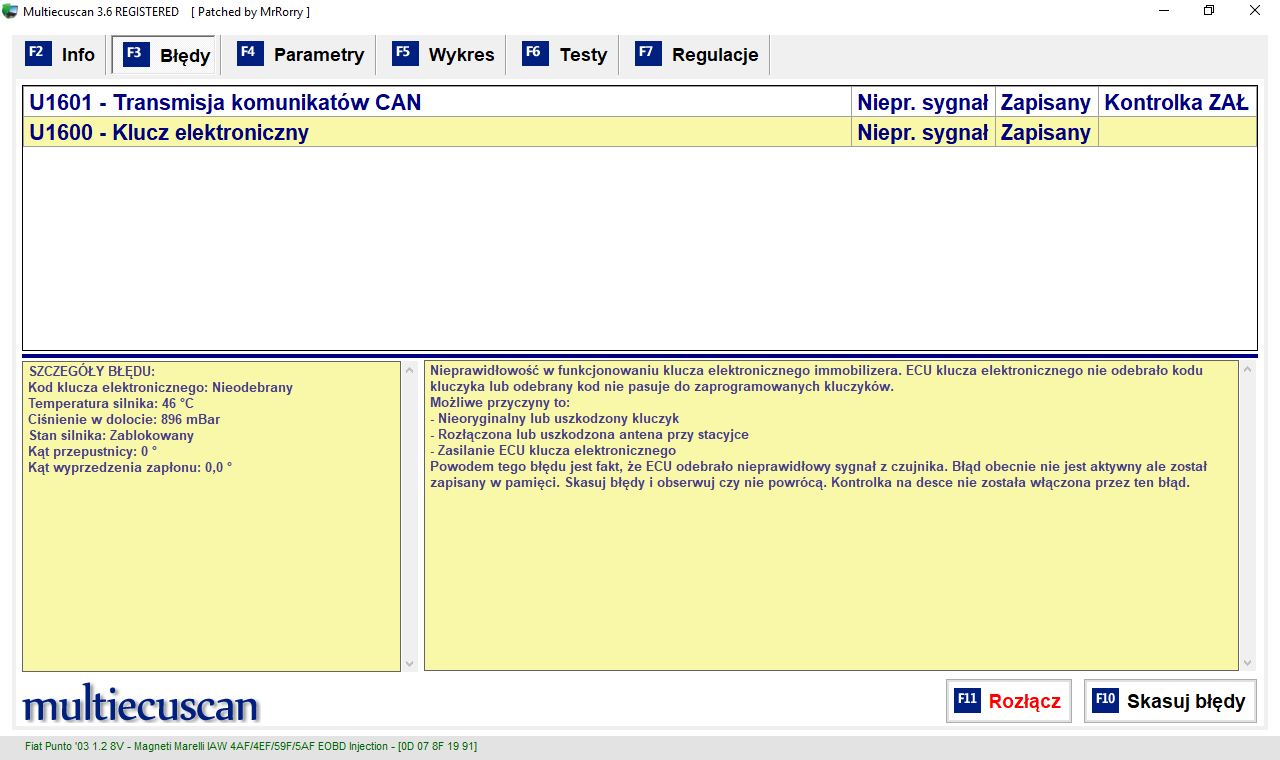
Task: Click the F5 key badge beside Wykres
Action: click(405, 54)
